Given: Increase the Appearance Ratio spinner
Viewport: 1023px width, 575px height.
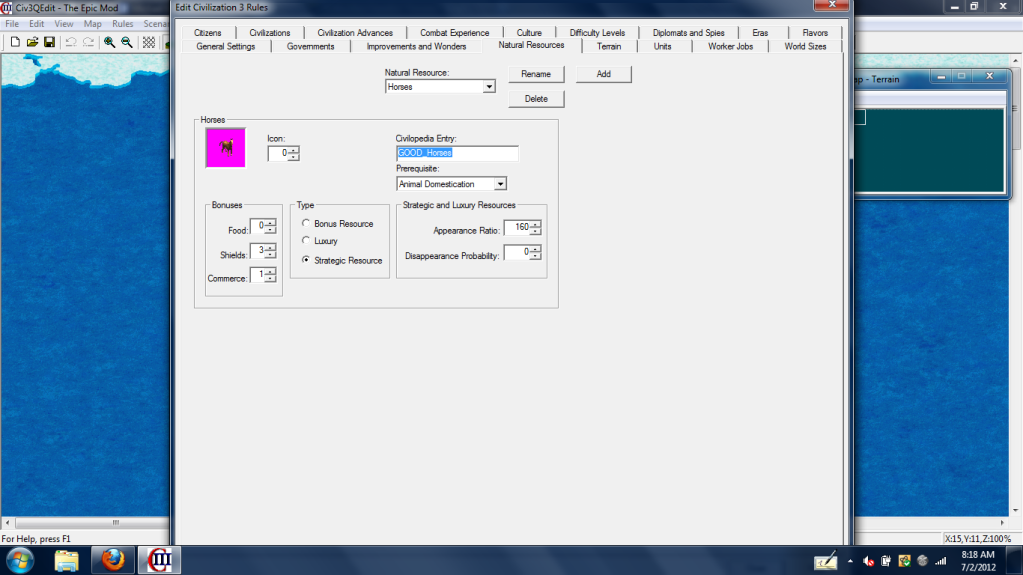Looking at the screenshot, I should 535,225.
